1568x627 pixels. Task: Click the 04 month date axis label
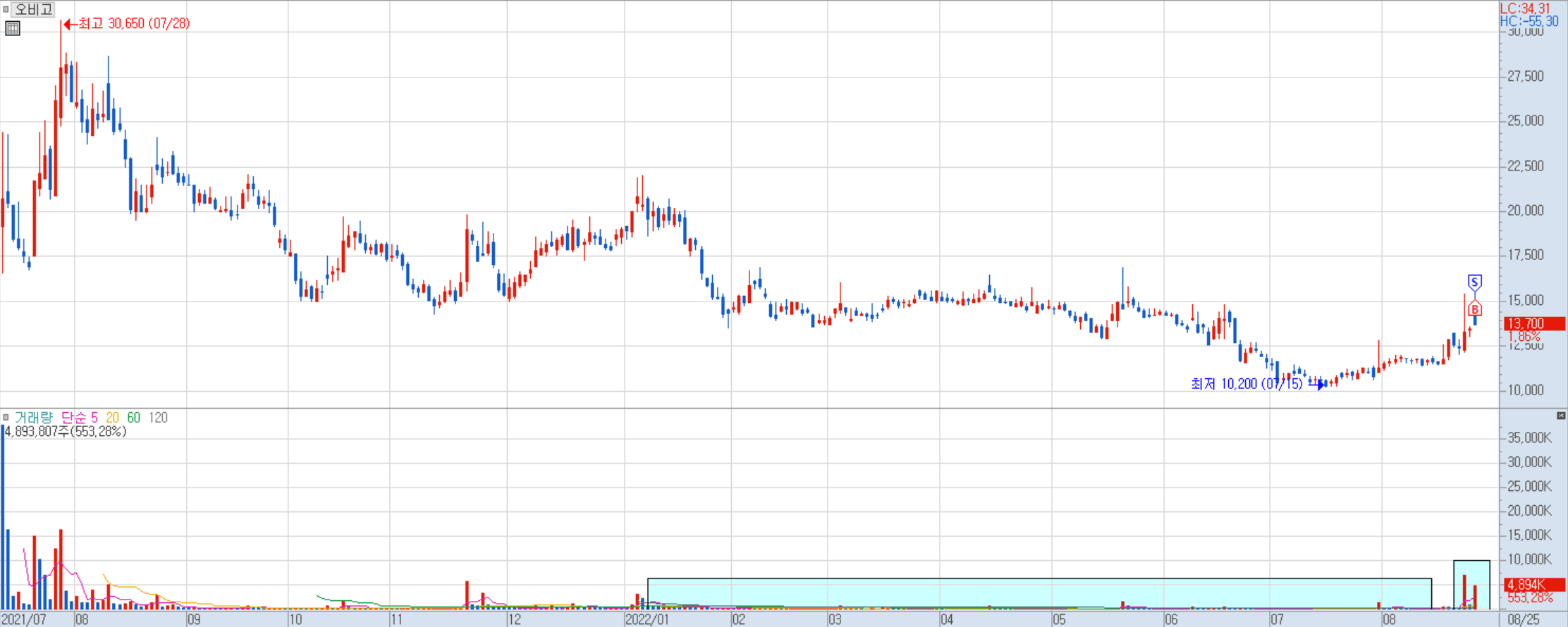pyautogui.click(x=947, y=619)
